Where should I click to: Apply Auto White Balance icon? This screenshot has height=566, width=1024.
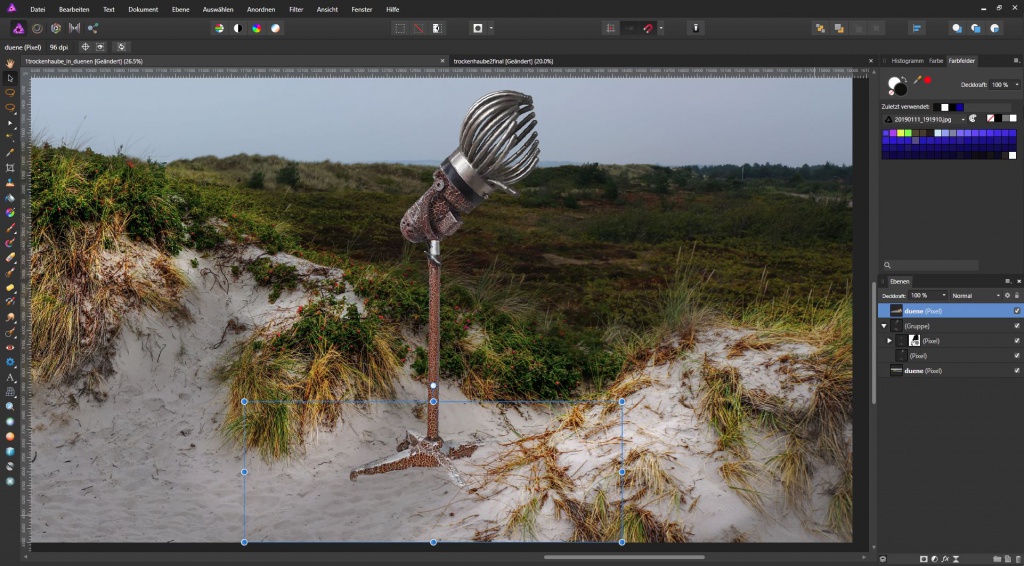point(276,28)
